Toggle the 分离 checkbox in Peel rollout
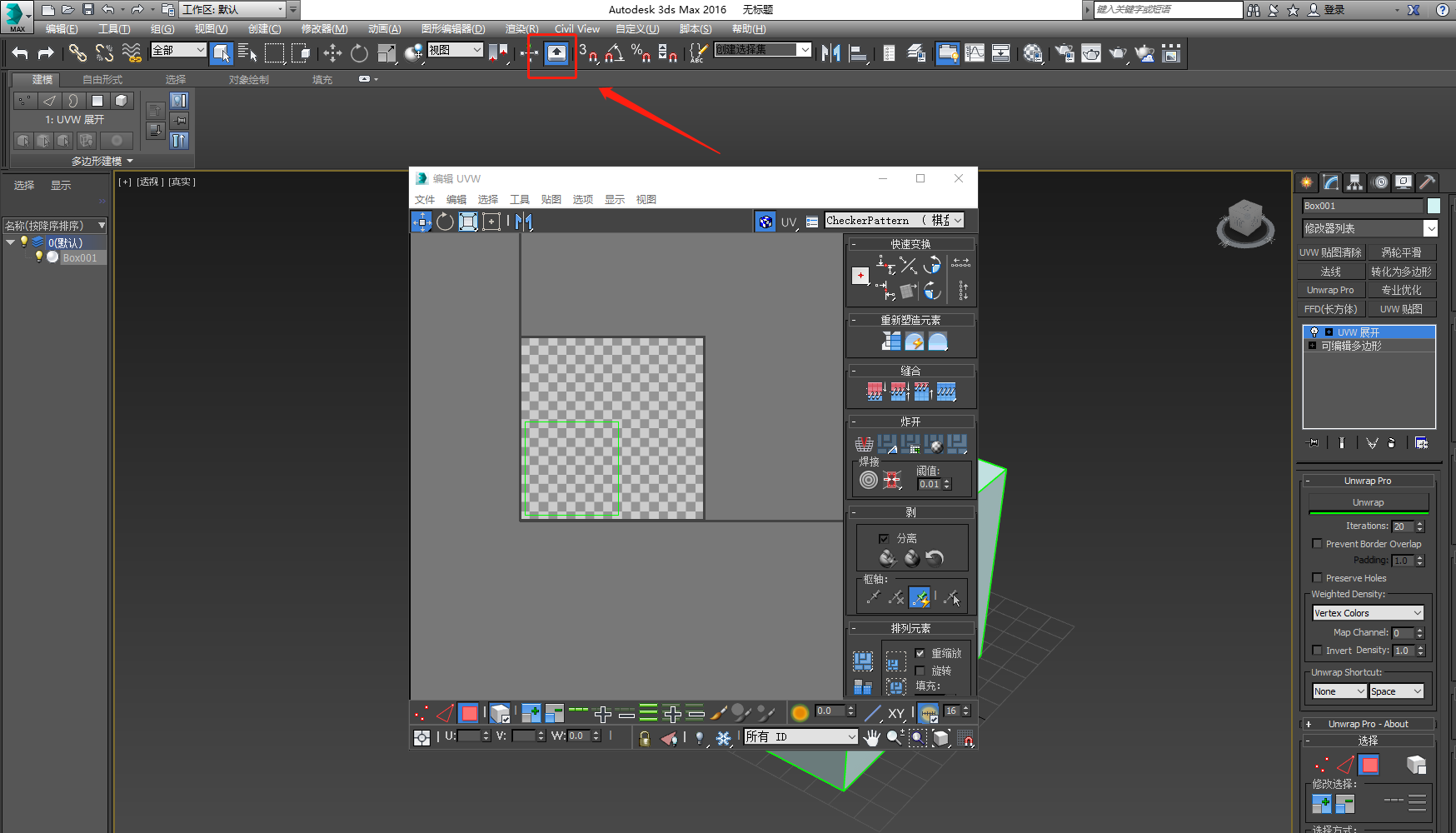1456x833 pixels. [x=884, y=538]
